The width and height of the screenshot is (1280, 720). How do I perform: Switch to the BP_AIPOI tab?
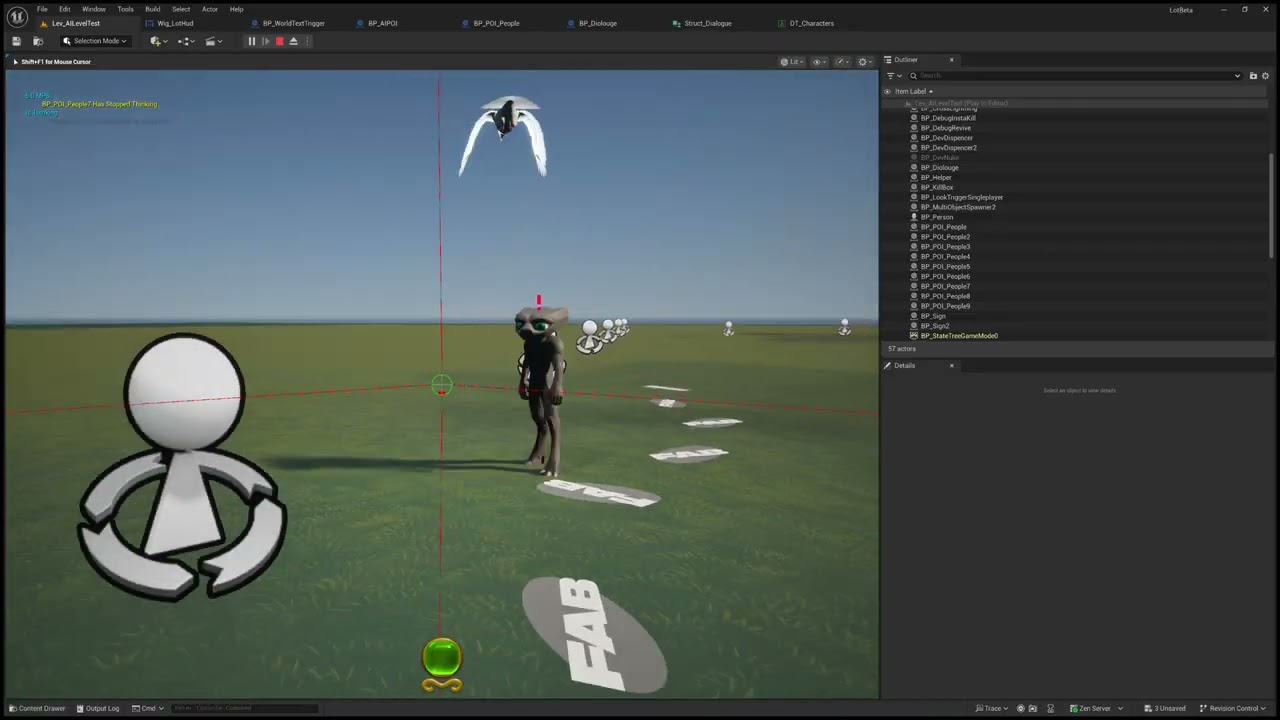pos(382,23)
